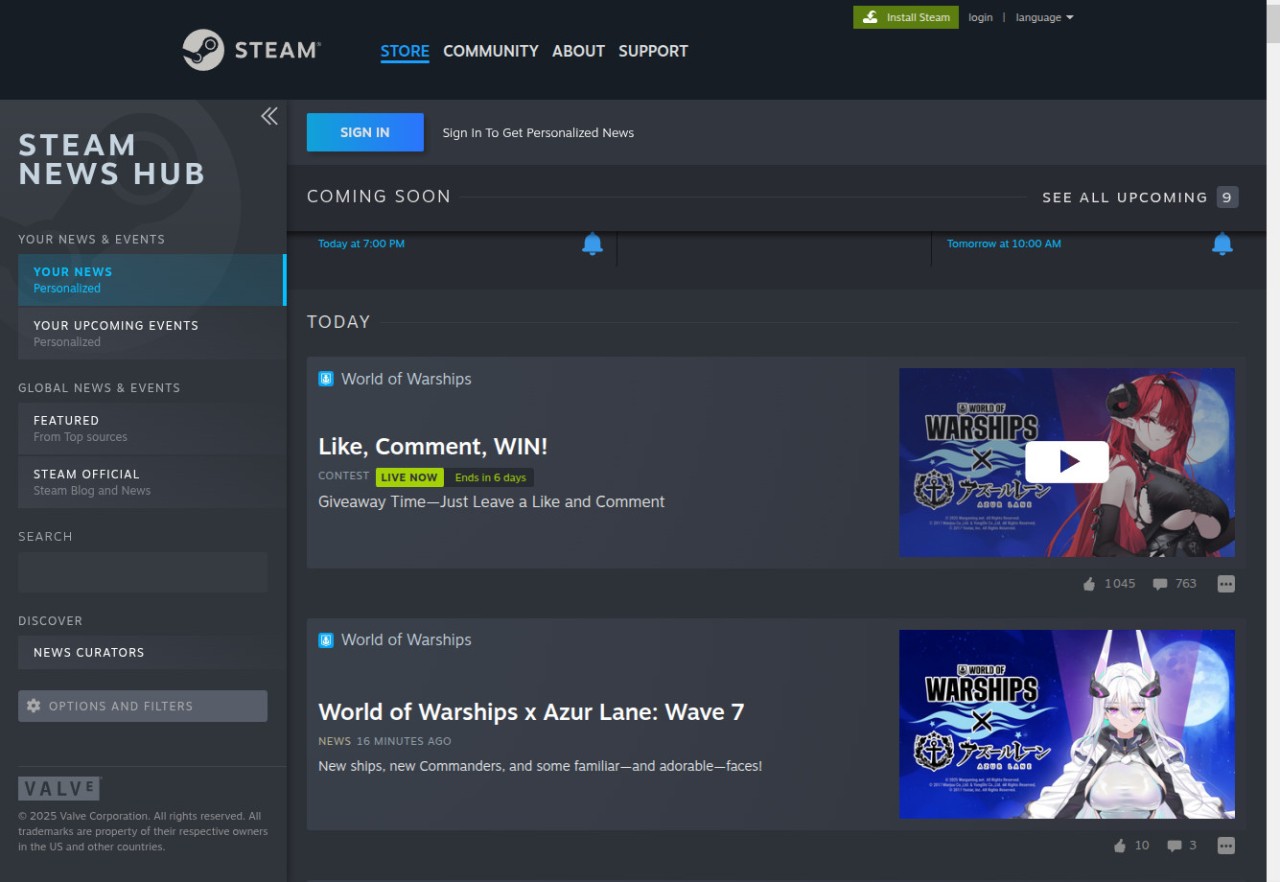Click World of Warships name on Wave 7 post
The height and width of the screenshot is (882, 1280).
click(x=406, y=640)
